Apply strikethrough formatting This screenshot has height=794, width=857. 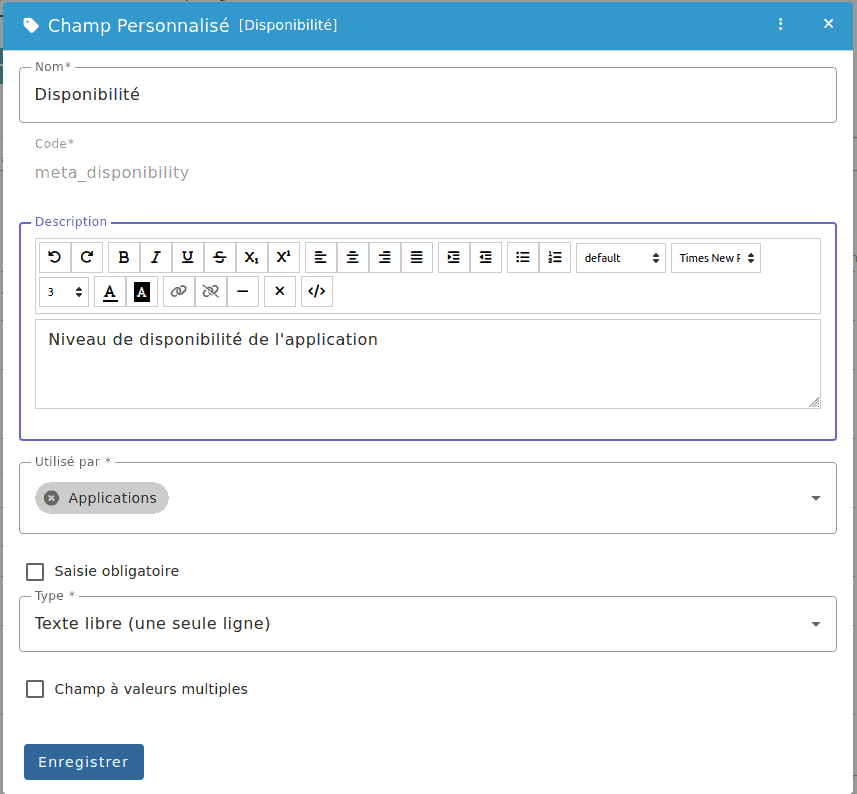[220, 257]
